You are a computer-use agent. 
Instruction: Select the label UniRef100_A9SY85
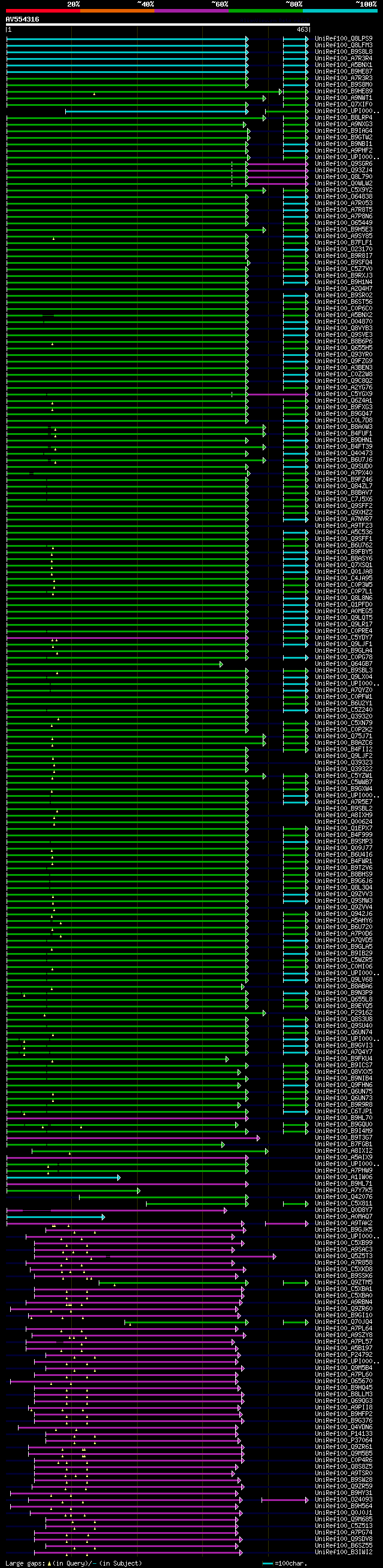[x=344, y=236]
